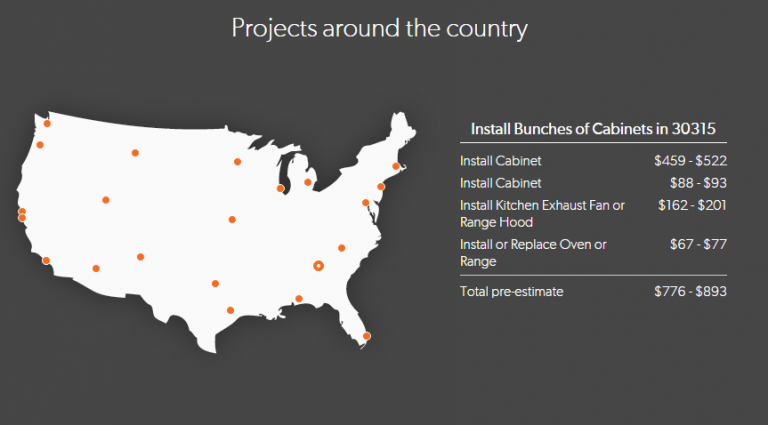Select the Boston project dot
Image resolution: width=768 pixels, height=425 pixels.
tap(396, 166)
